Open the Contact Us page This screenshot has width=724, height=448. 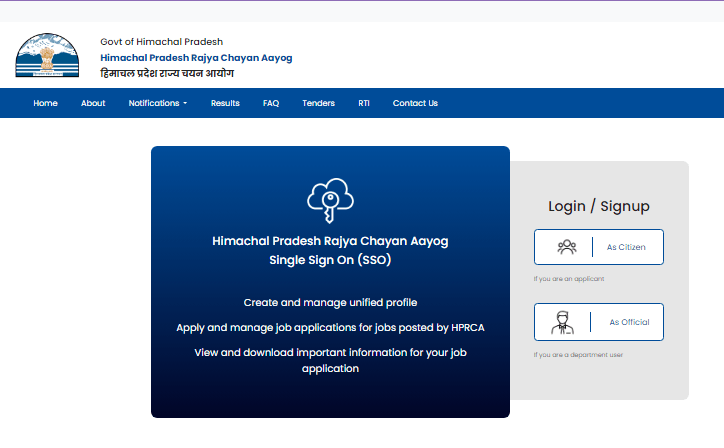click(415, 103)
